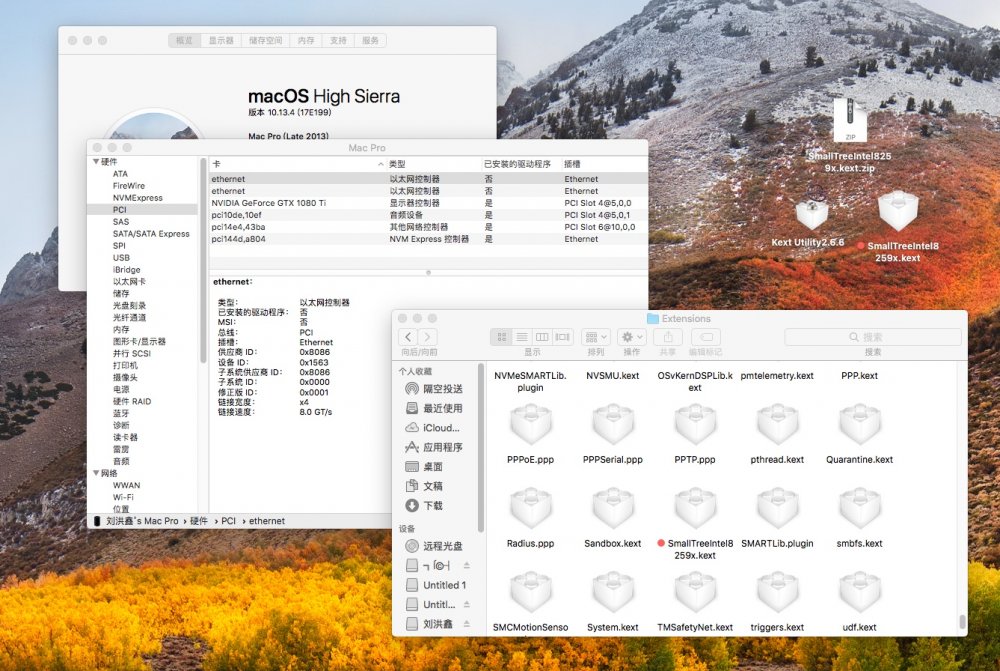1000x671 pixels.
Task: Select the pci144d,a804 row
Action: (x=428, y=239)
